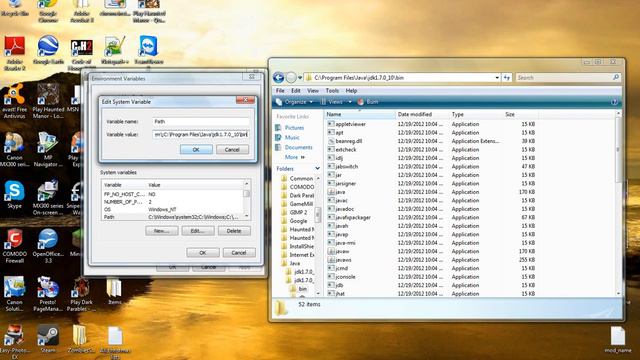Open Steam desktop shortcut

tap(48, 339)
